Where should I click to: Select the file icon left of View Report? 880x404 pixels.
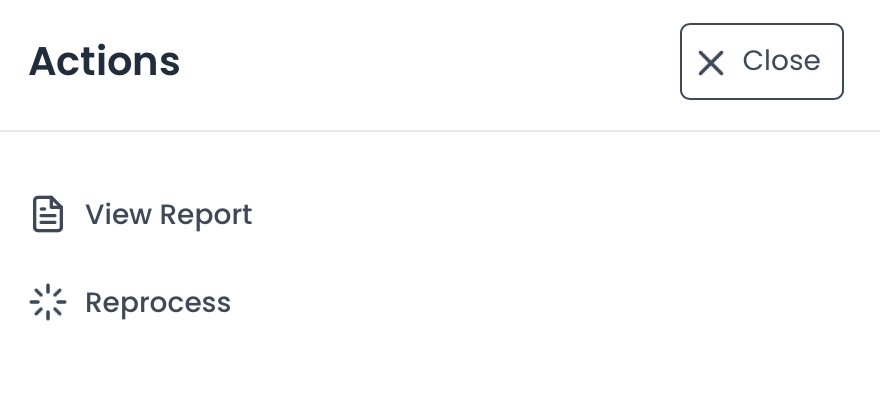pos(48,215)
